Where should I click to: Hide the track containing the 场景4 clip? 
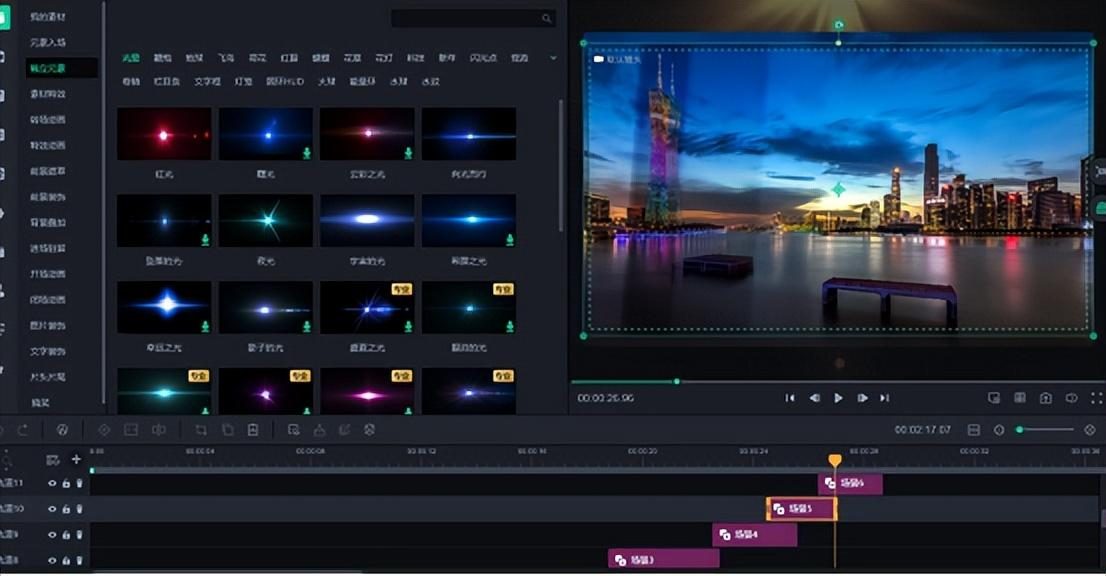(51, 534)
